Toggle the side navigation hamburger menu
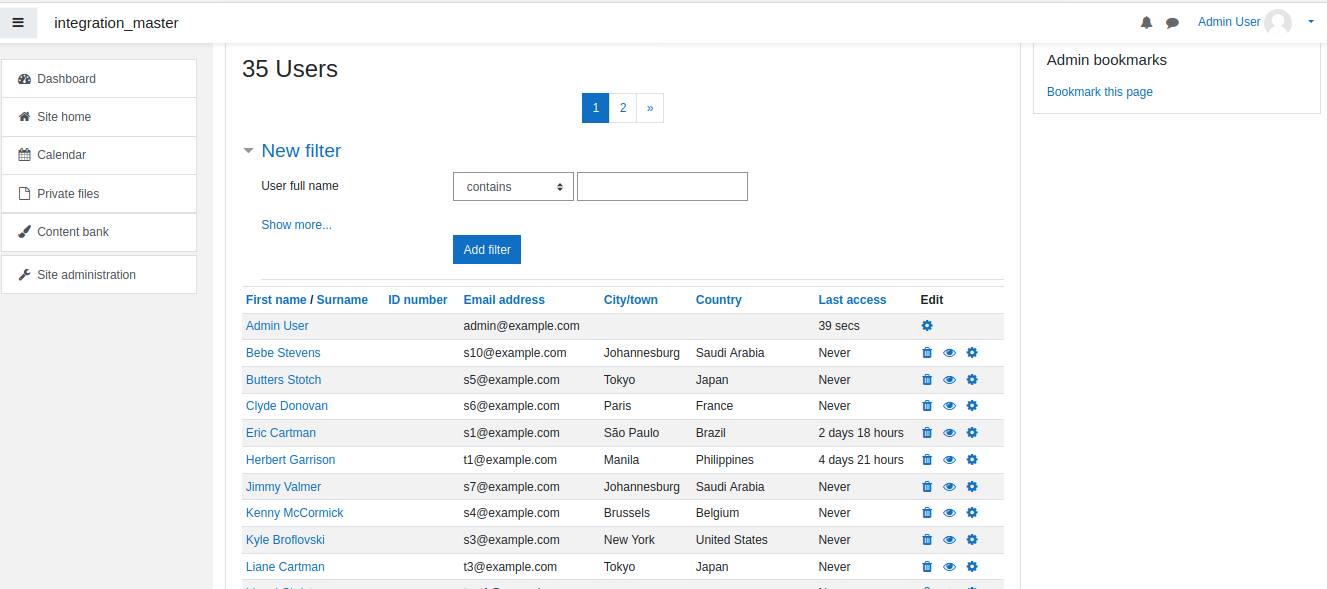Image resolution: width=1327 pixels, height=589 pixels. click(18, 23)
